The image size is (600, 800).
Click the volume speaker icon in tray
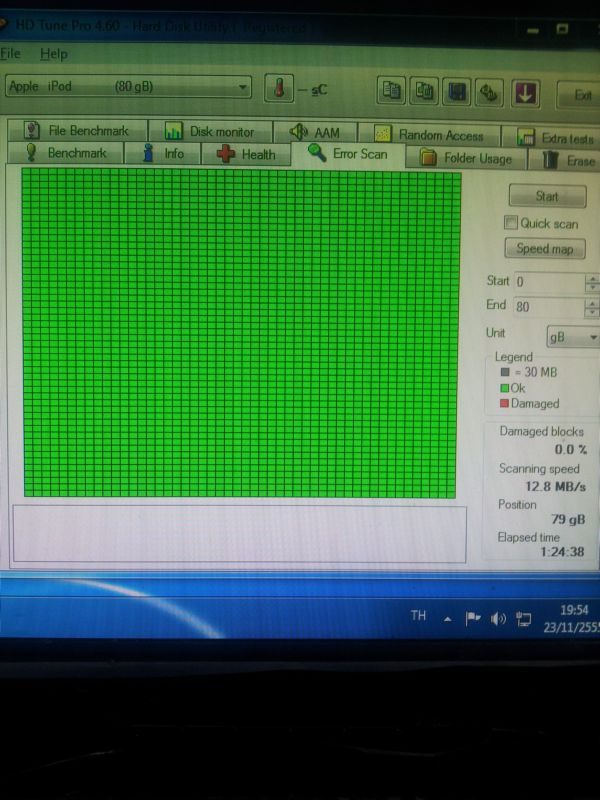pos(499,619)
